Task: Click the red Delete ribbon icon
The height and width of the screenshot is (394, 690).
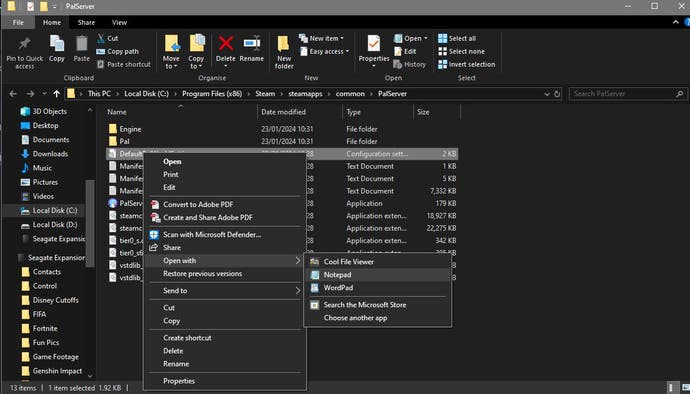Action: [226, 44]
